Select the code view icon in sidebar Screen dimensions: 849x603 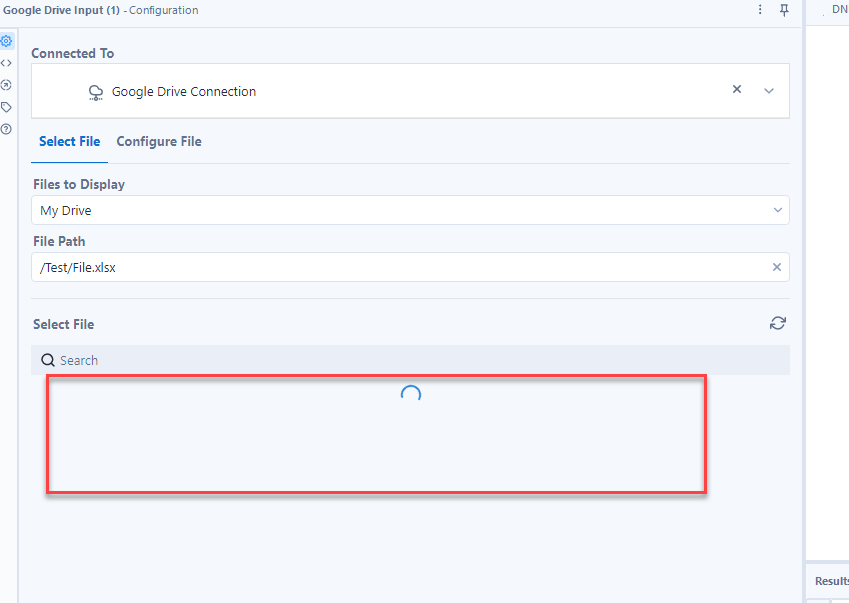tap(7, 63)
